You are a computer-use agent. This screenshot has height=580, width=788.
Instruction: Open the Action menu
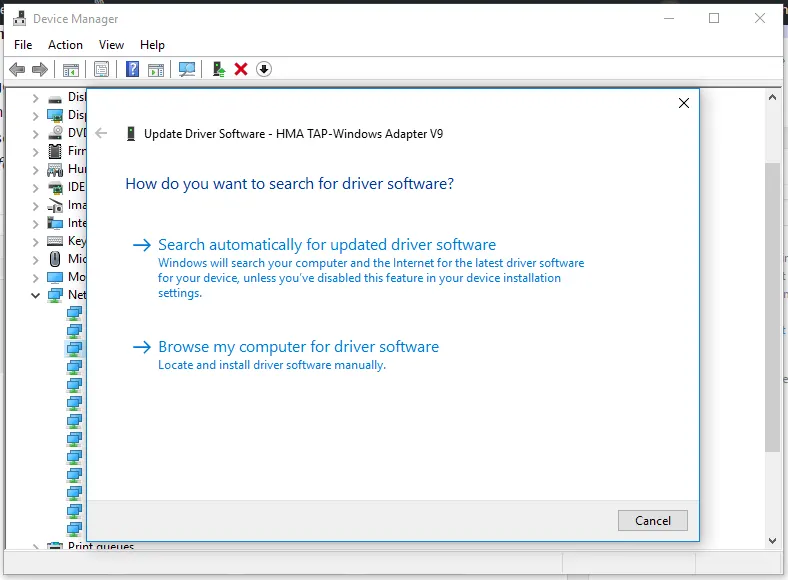pos(65,45)
